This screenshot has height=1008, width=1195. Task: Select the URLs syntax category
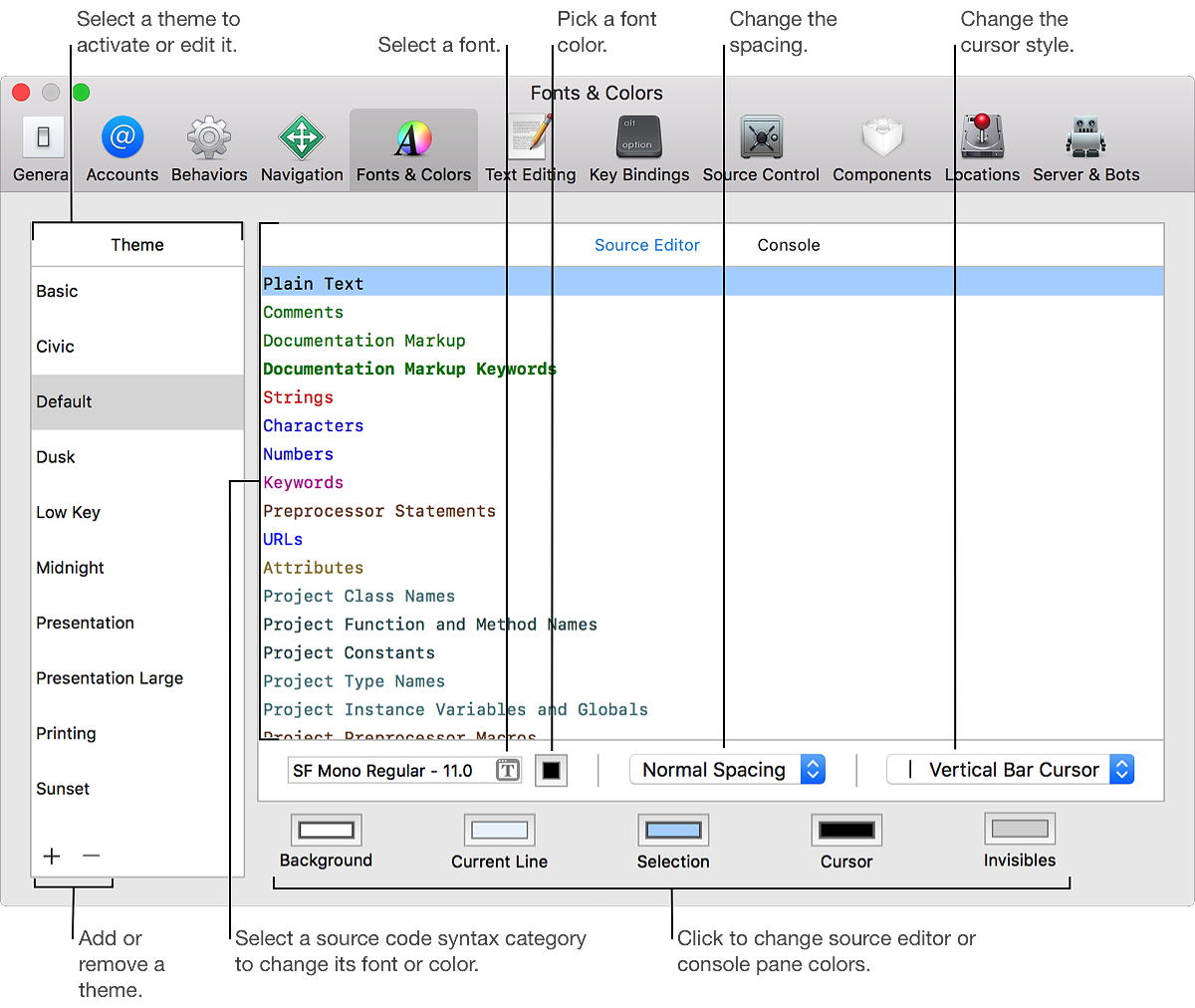pyautogui.click(x=712, y=539)
